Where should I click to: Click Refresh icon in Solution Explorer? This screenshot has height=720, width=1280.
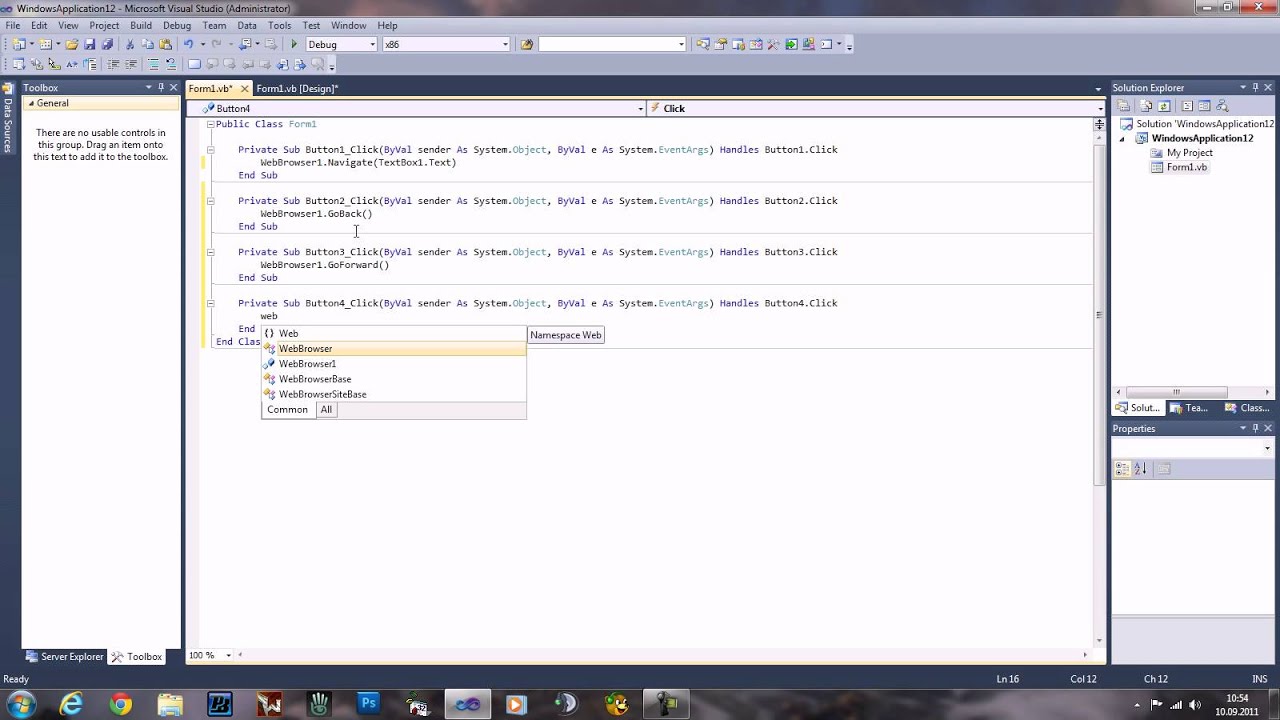pos(1164,106)
